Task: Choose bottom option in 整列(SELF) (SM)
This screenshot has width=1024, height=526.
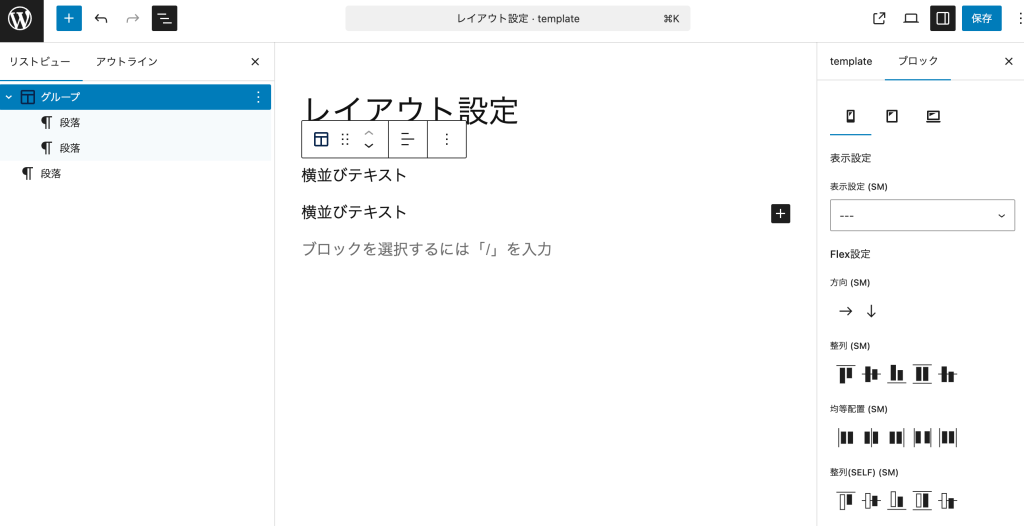Action: pos(897,501)
